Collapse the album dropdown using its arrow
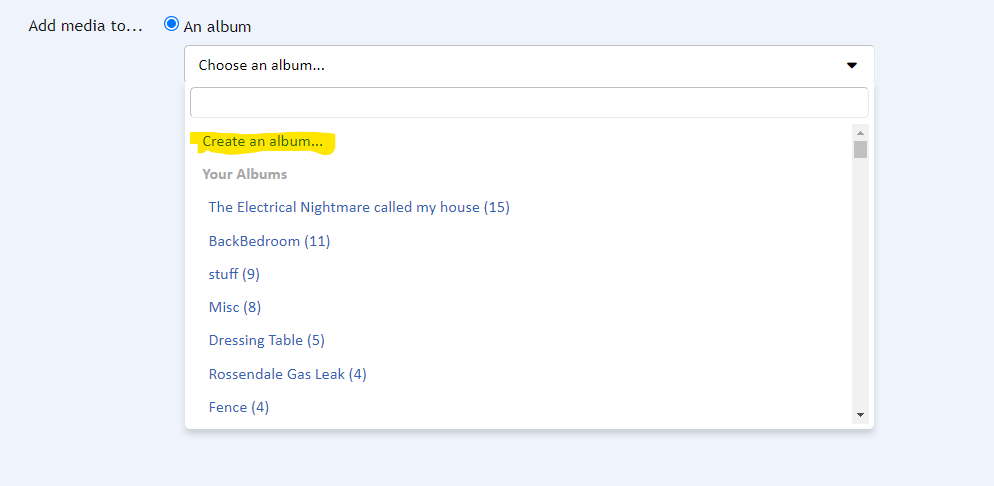This screenshot has height=486, width=994. point(852,66)
